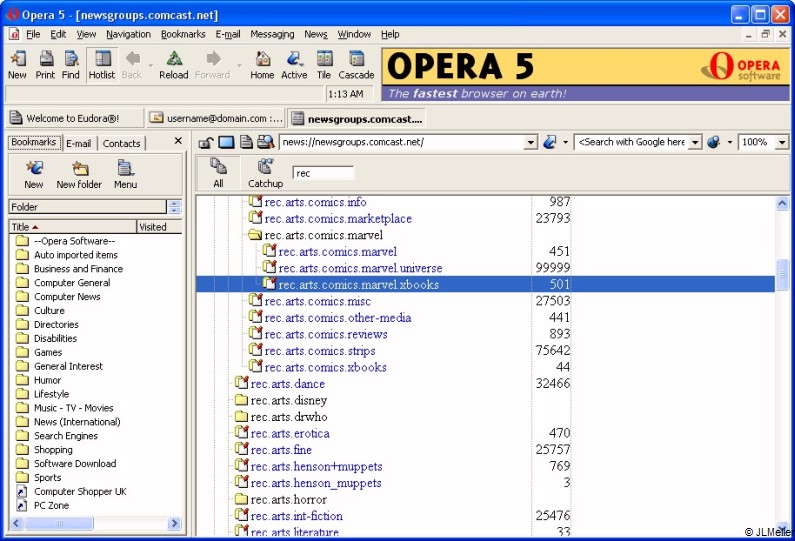Open the address field dropdown arrow
This screenshot has width=795, height=541.
pyautogui.click(x=530, y=142)
